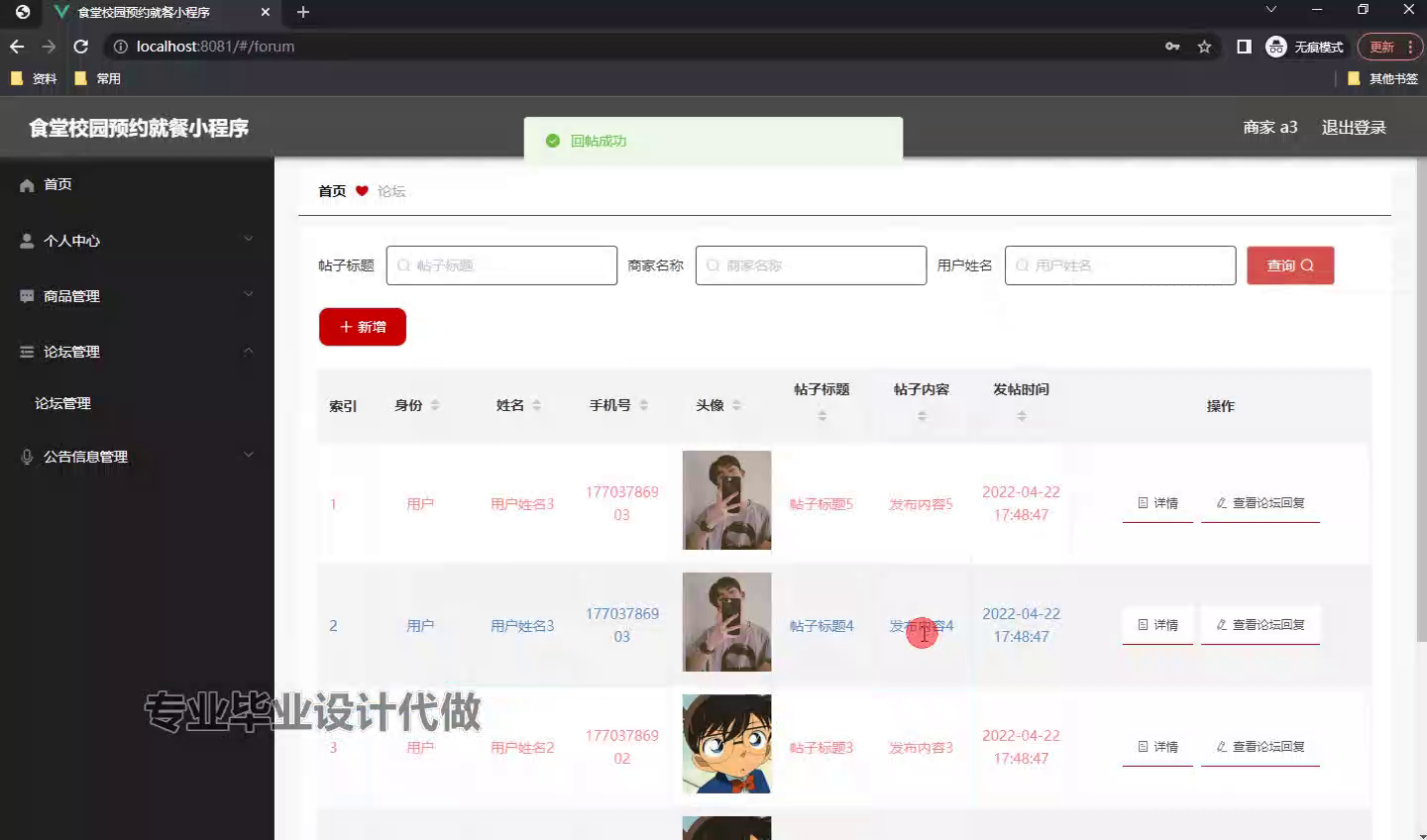The height and width of the screenshot is (840, 1427).
Task: Focus the 商家名称 search field
Action: [811, 265]
